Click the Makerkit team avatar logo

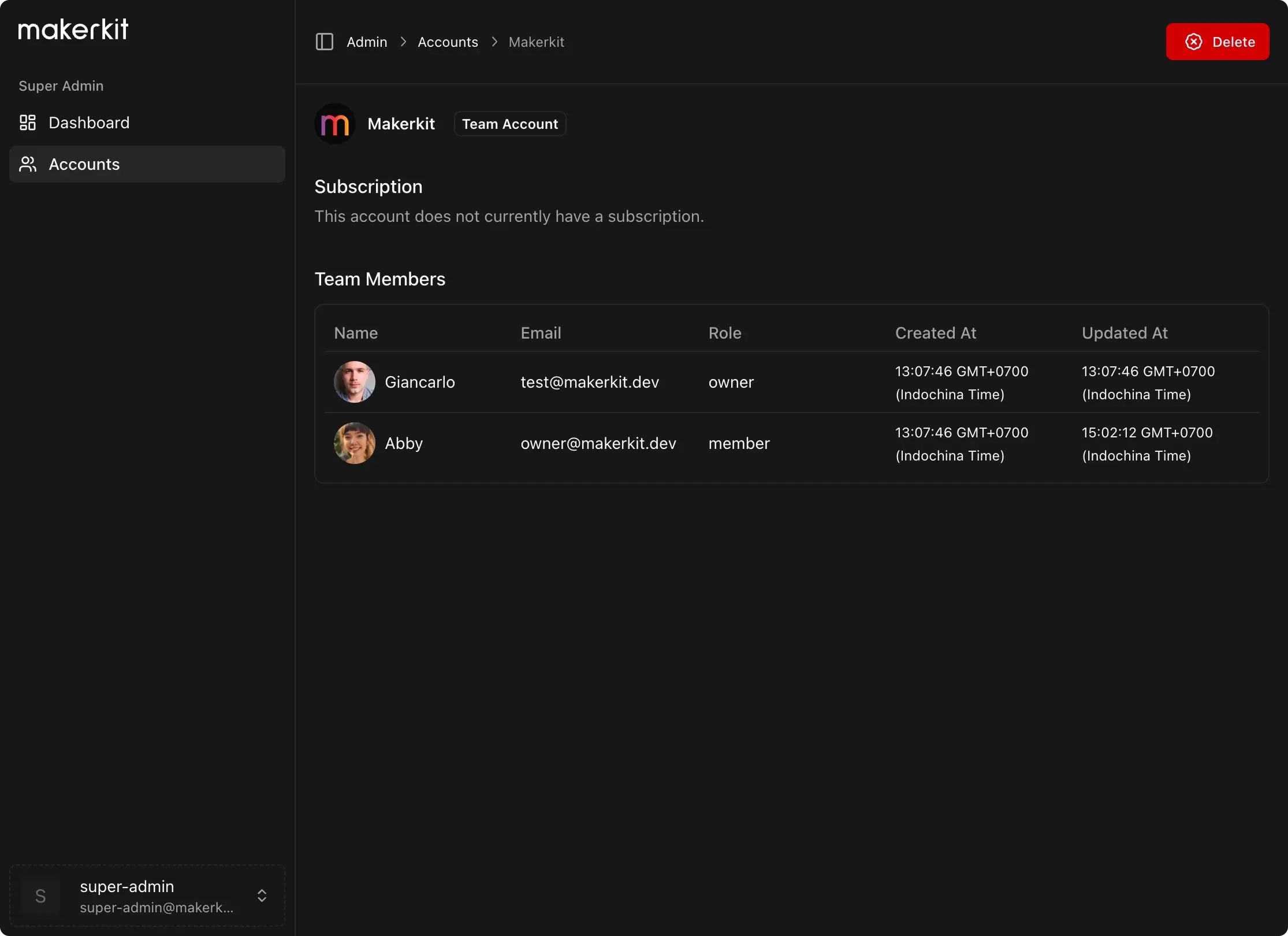(334, 124)
